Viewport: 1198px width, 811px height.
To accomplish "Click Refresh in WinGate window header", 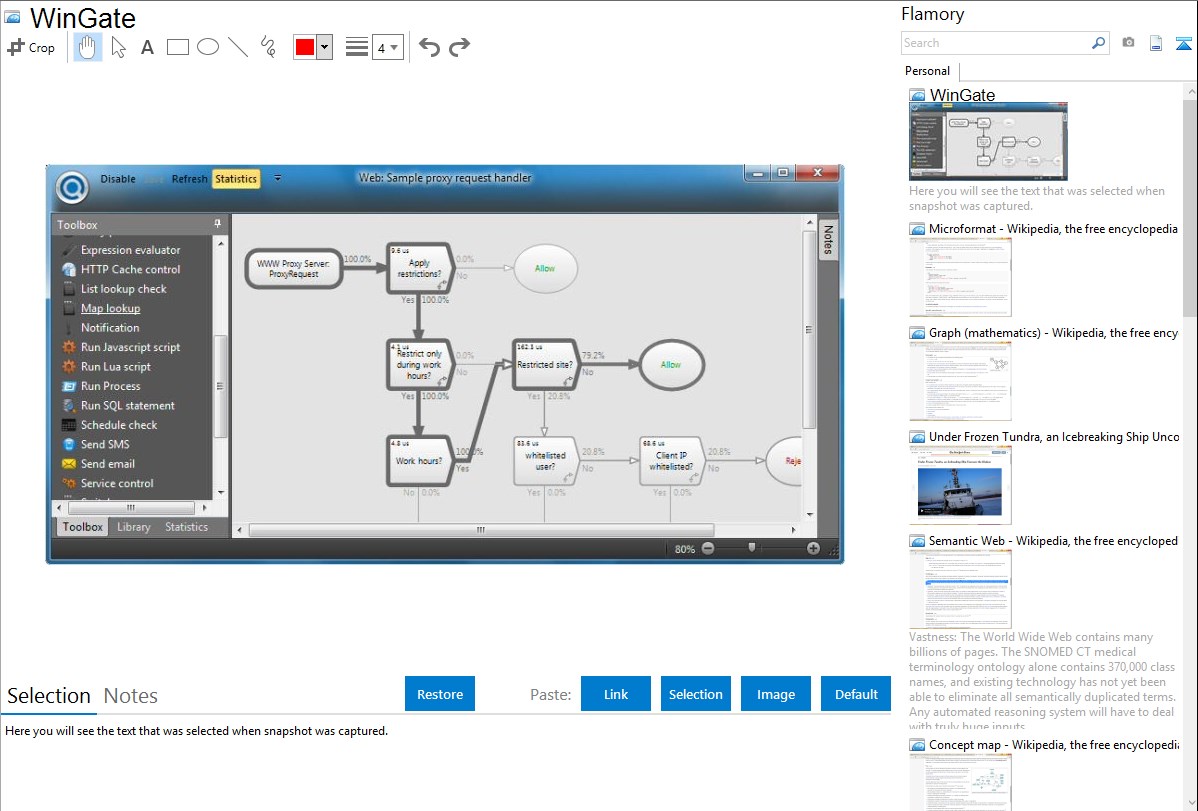I will pyautogui.click(x=189, y=179).
